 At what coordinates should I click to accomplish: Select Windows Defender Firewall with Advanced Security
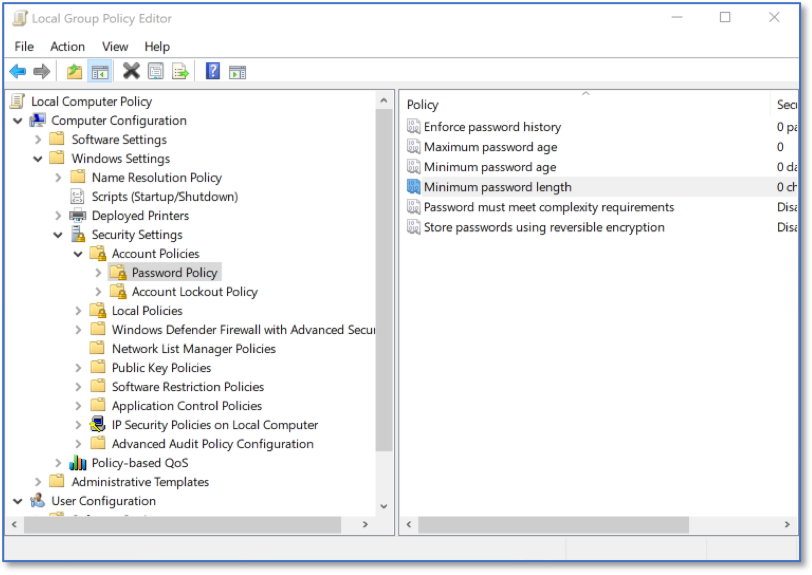[243, 329]
